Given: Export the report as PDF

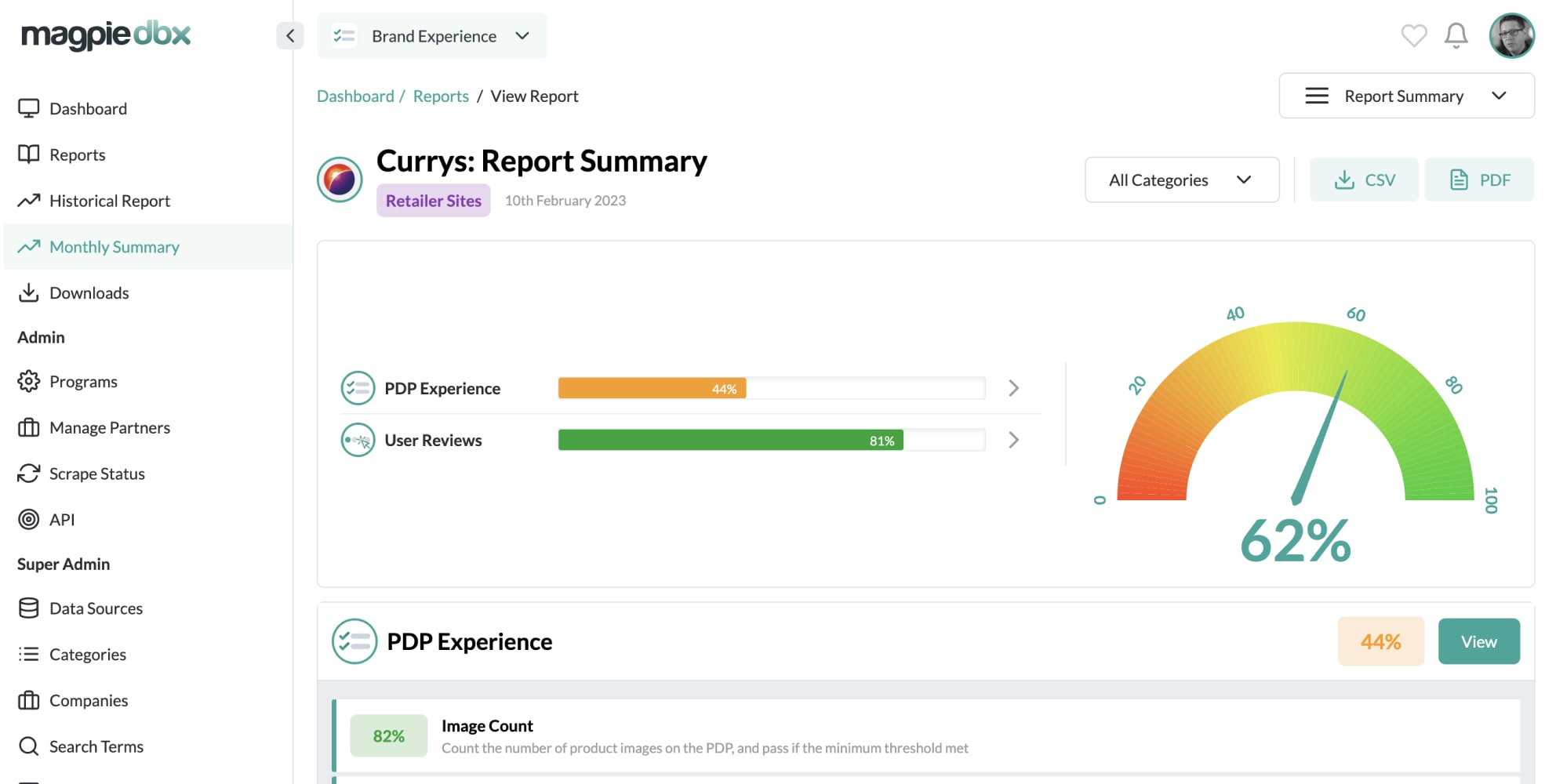Looking at the screenshot, I should tap(1479, 180).
